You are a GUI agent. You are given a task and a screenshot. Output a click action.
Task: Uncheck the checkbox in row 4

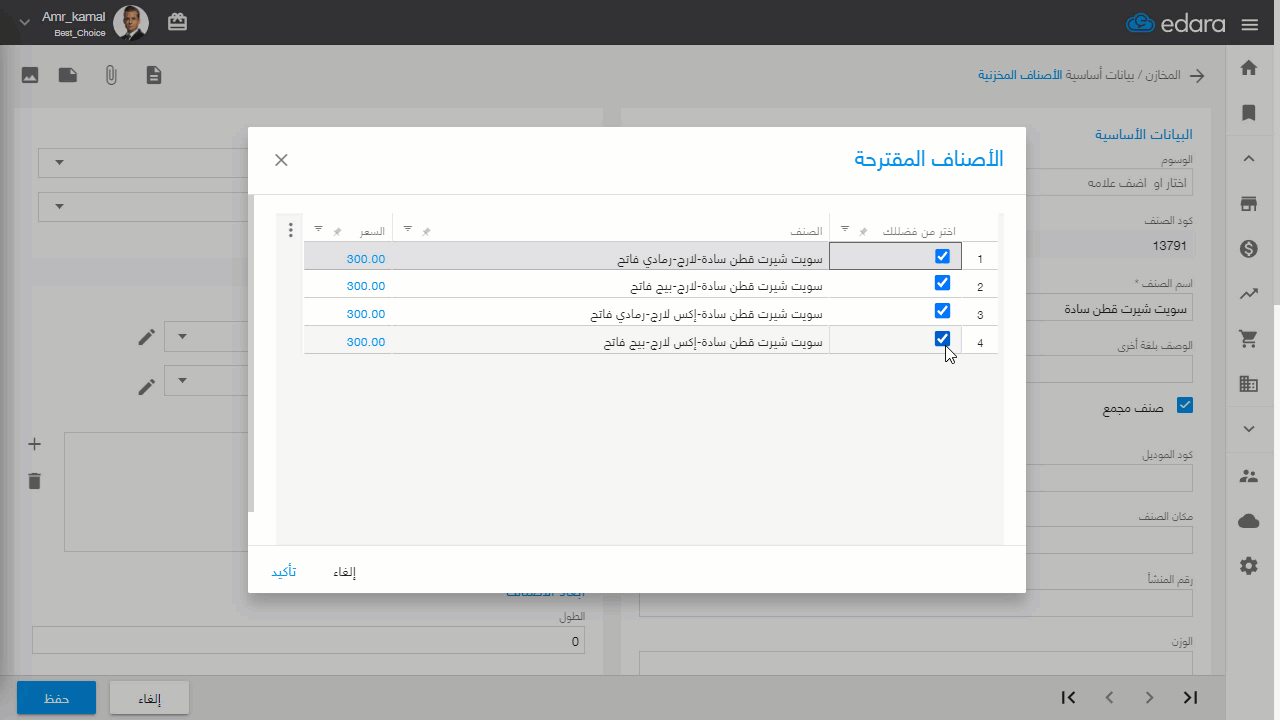(x=942, y=339)
